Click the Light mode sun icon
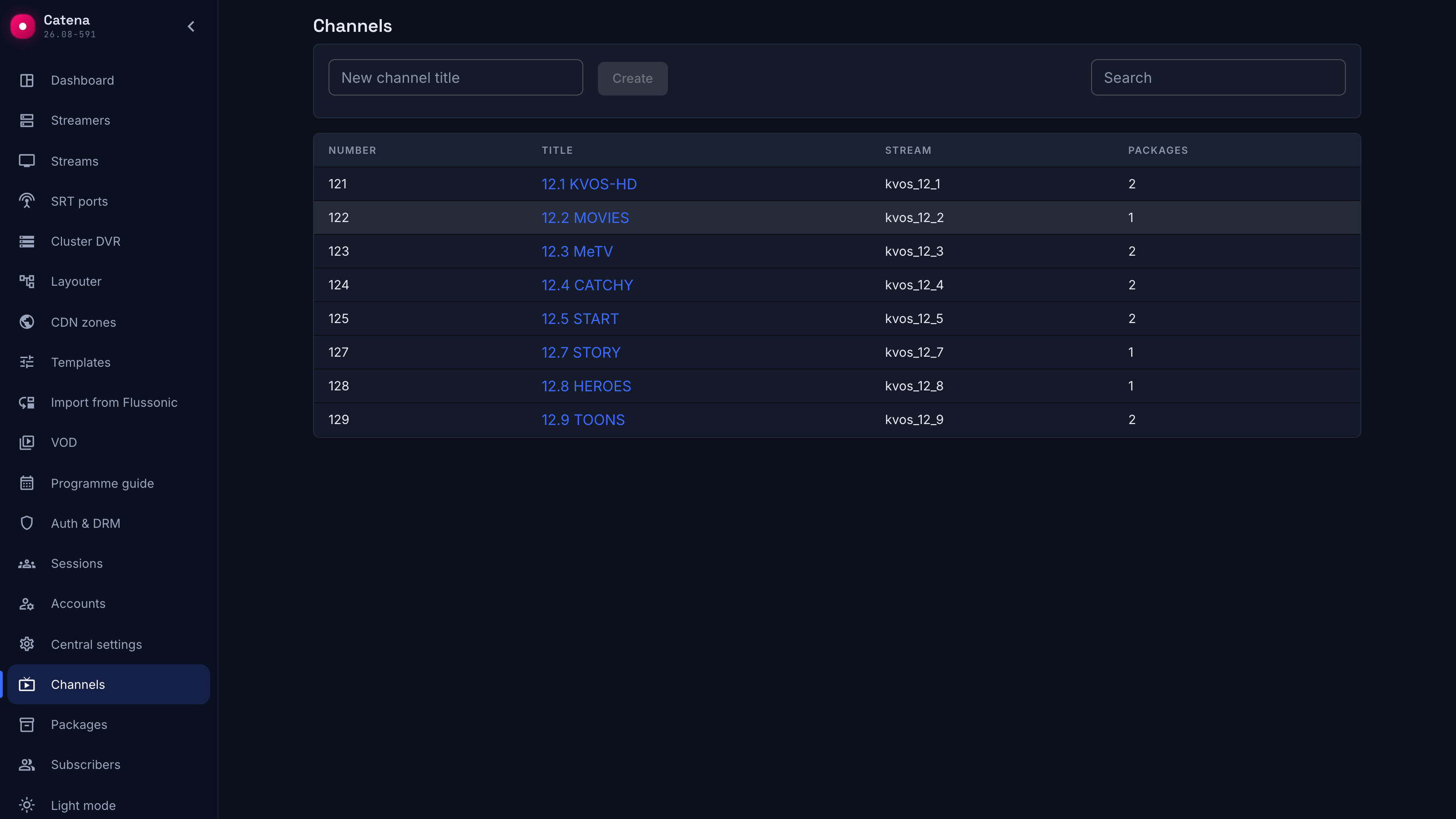The height and width of the screenshot is (819, 1456). [26, 805]
